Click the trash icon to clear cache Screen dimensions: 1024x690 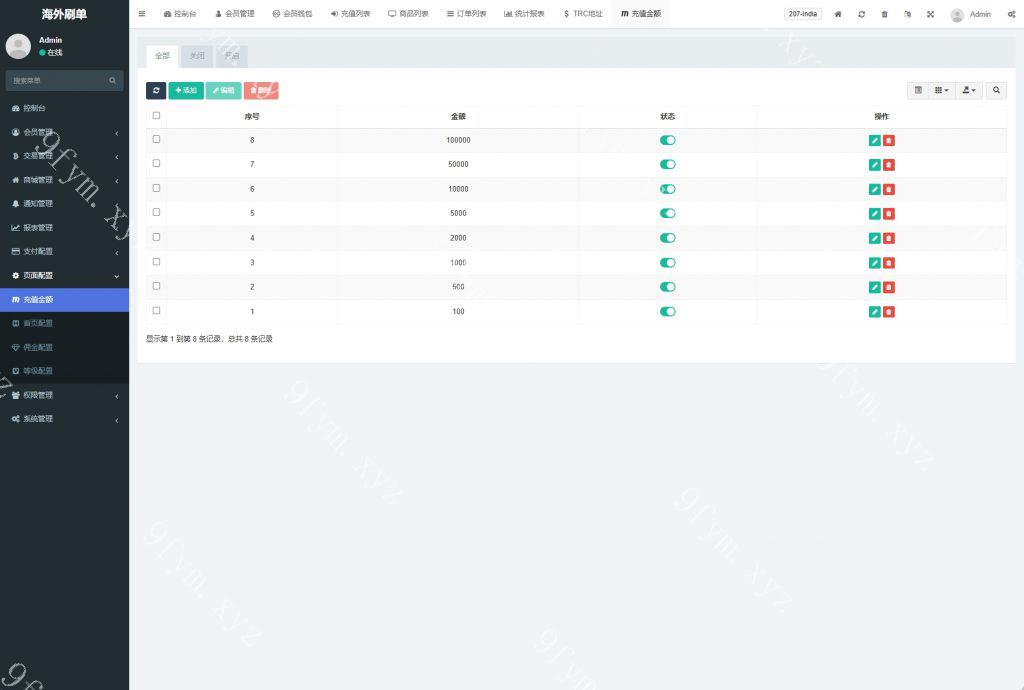coord(884,14)
